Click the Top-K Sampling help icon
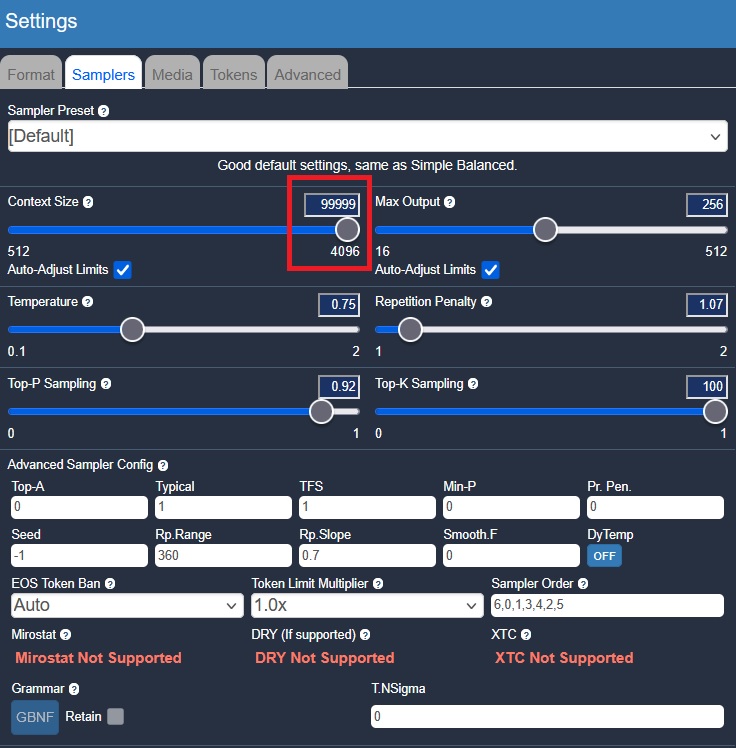Image resolution: width=736 pixels, height=748 pixels. 473,384
